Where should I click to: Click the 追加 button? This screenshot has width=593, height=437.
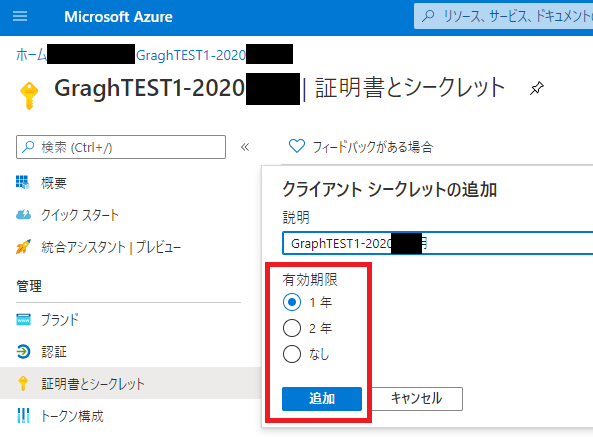[322, 398]
